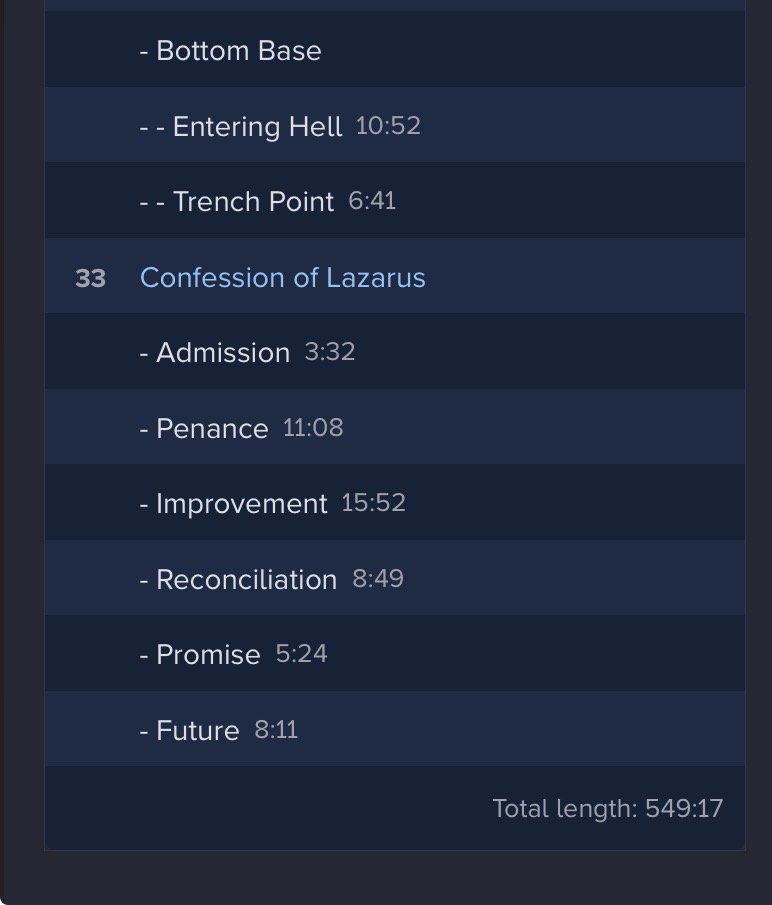The height and width of the screenshot is (905, 772).
Task: Click the 11:08 duration beside Penance
Action: point(313,428)
